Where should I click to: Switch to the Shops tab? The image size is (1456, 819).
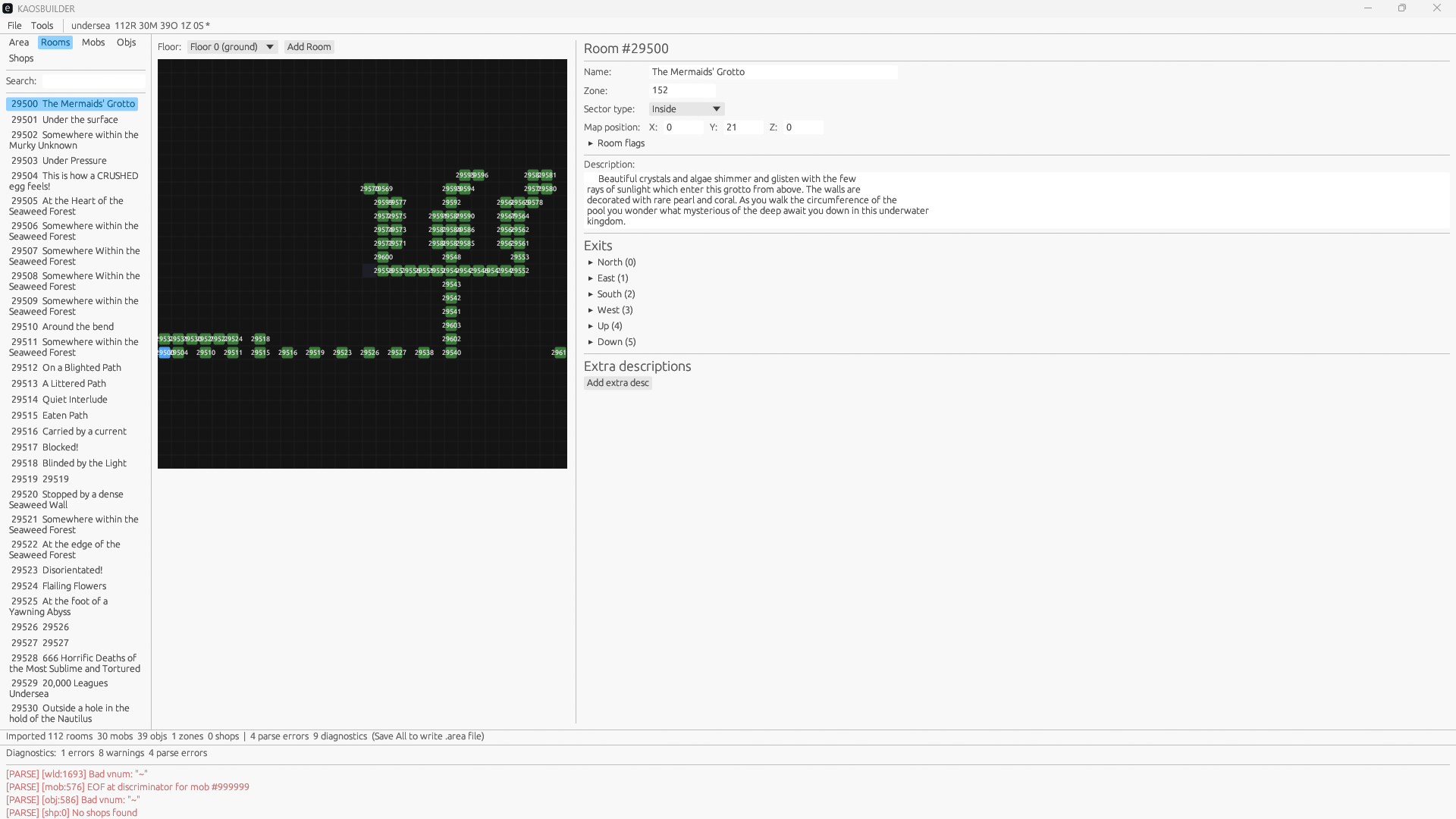21,58
